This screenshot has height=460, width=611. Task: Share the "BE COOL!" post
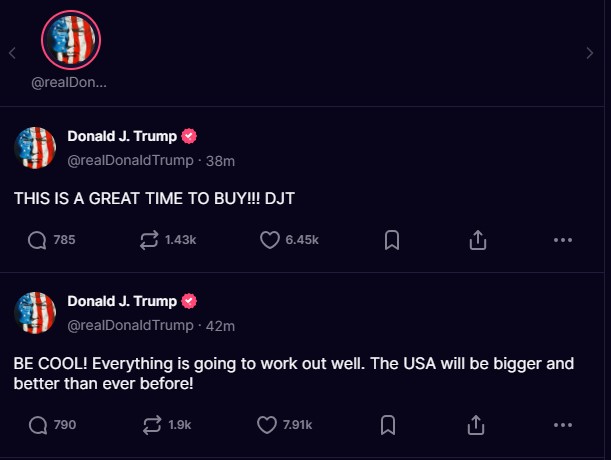(x=477, y=425)
